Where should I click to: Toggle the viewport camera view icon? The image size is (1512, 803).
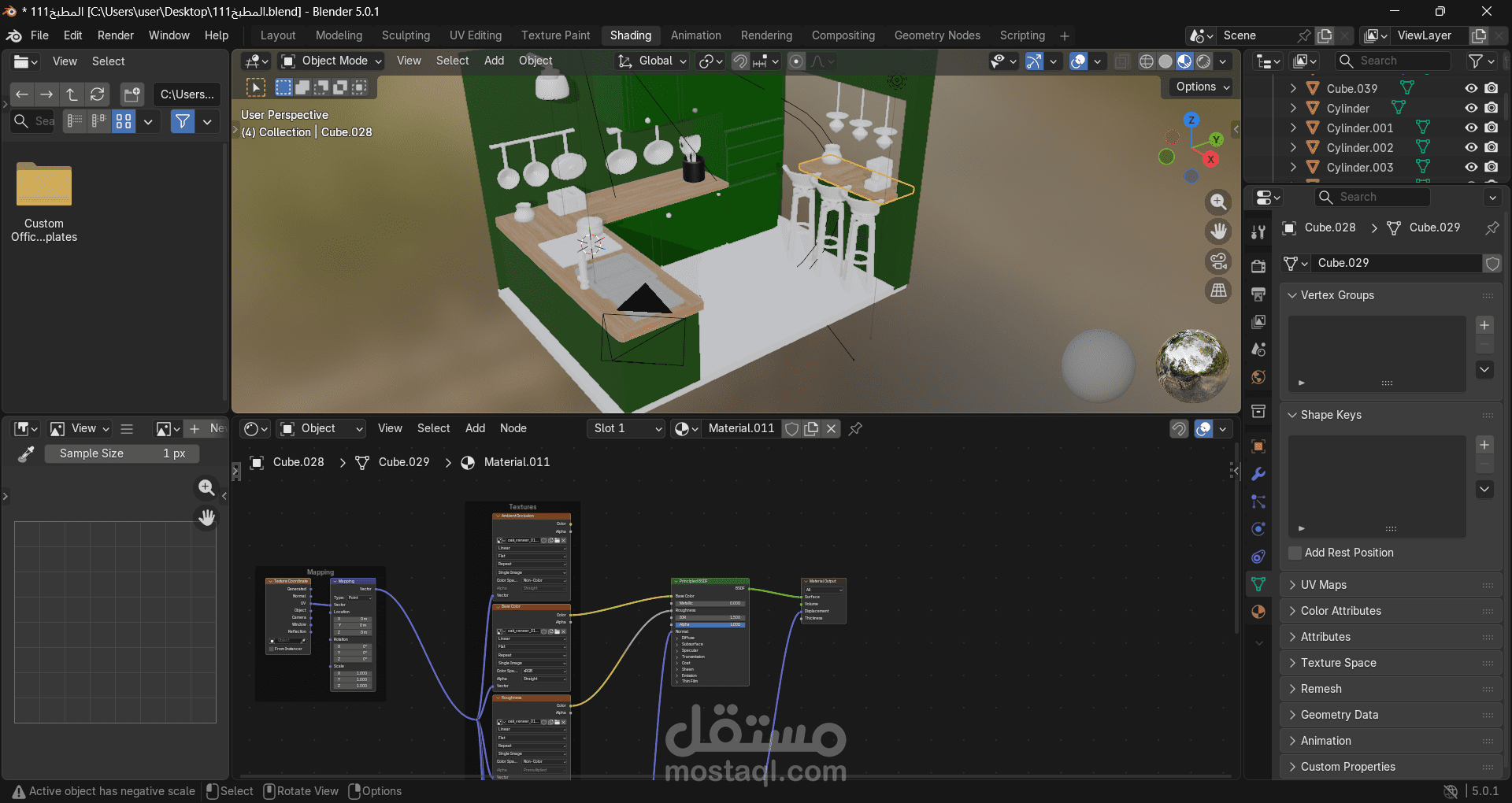(x=1218, y=261)
